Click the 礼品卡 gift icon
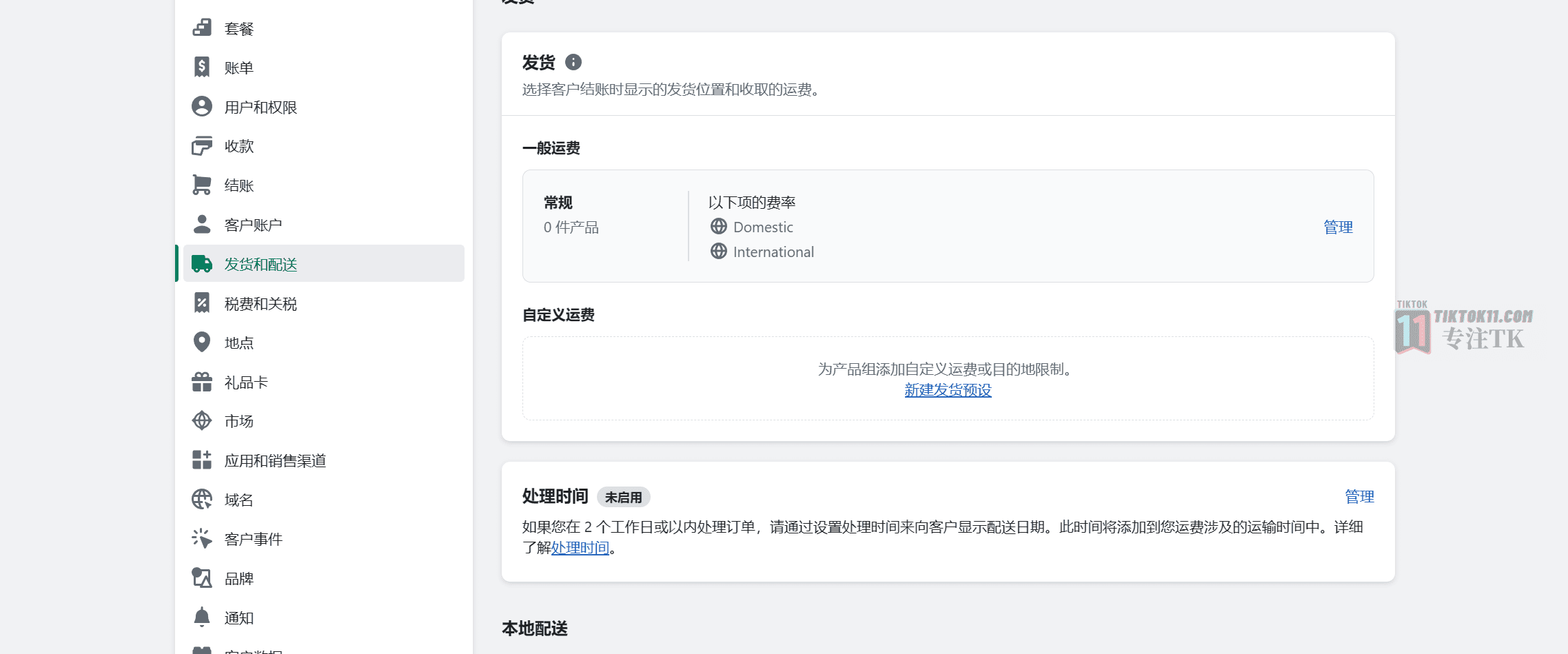The image size is (1568, 654). [x=202, y=382]
